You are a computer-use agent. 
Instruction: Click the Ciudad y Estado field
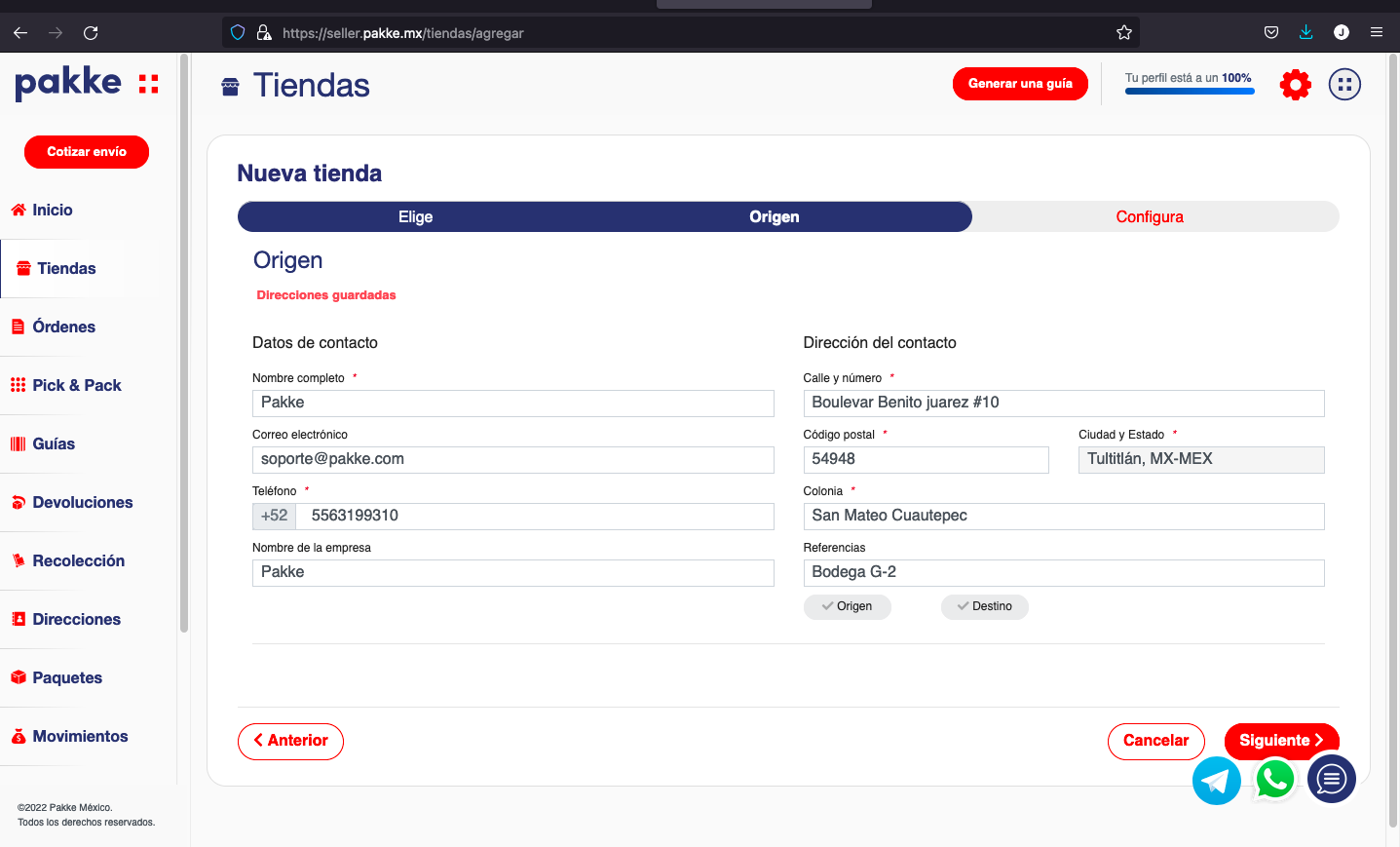click(x=1201, y=459)
